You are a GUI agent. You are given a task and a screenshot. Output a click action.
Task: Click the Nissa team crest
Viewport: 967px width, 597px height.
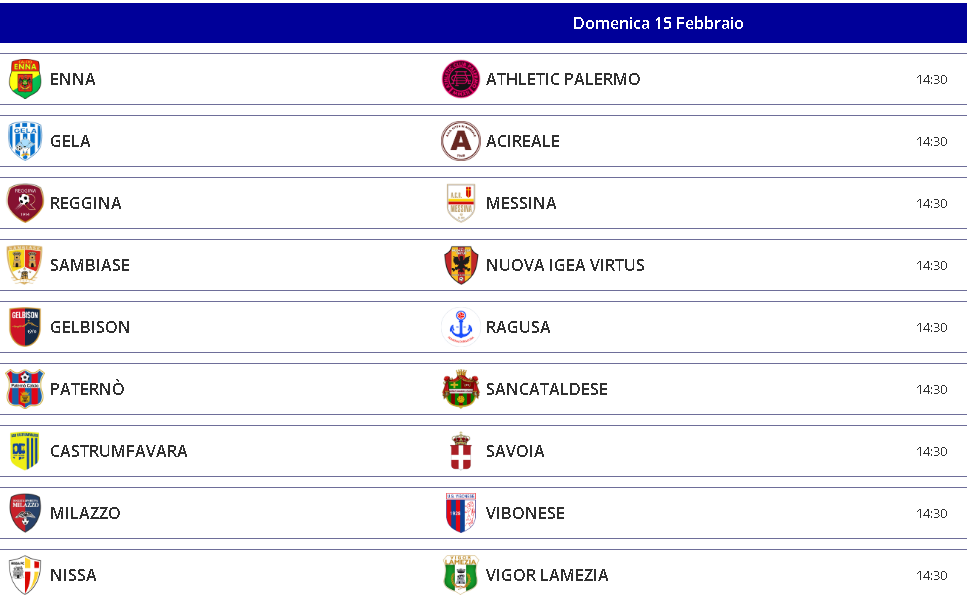point(25,575)
